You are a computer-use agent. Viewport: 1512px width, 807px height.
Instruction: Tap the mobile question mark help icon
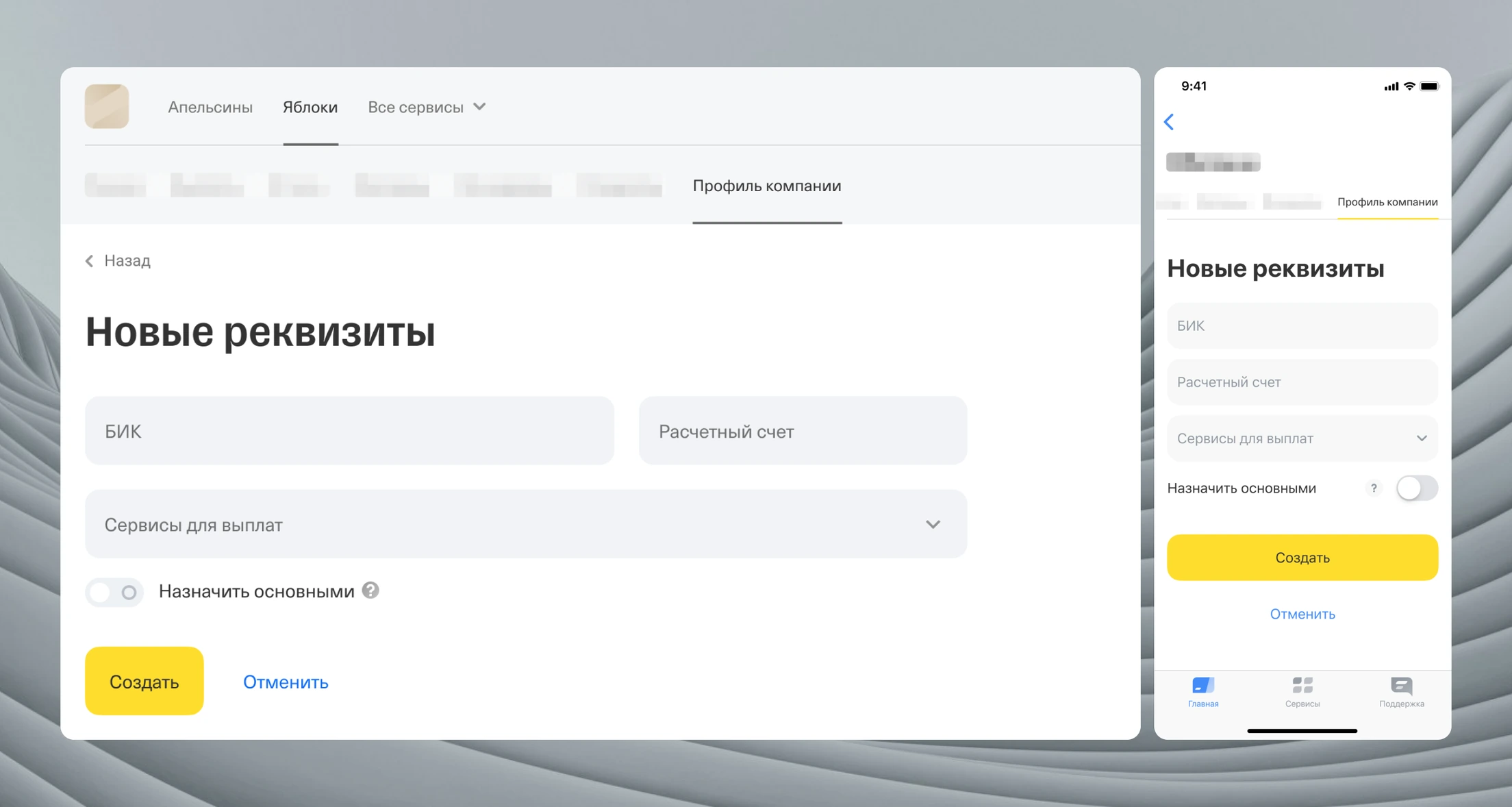pos(1374,488)
